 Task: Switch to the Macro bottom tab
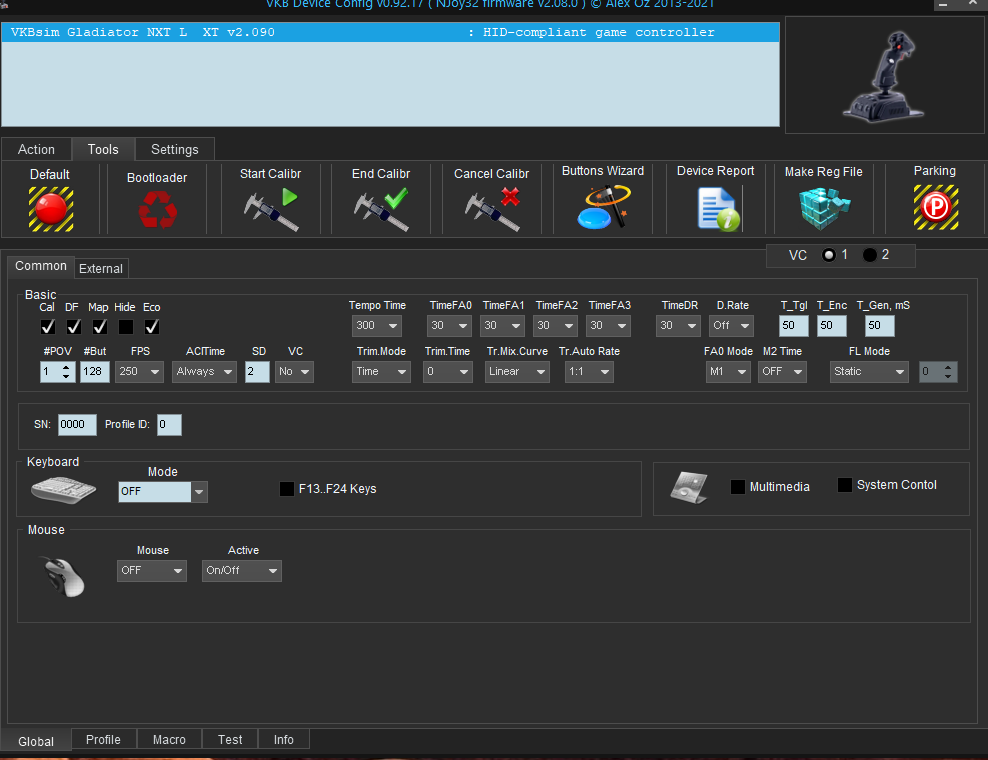click(169, 739)
